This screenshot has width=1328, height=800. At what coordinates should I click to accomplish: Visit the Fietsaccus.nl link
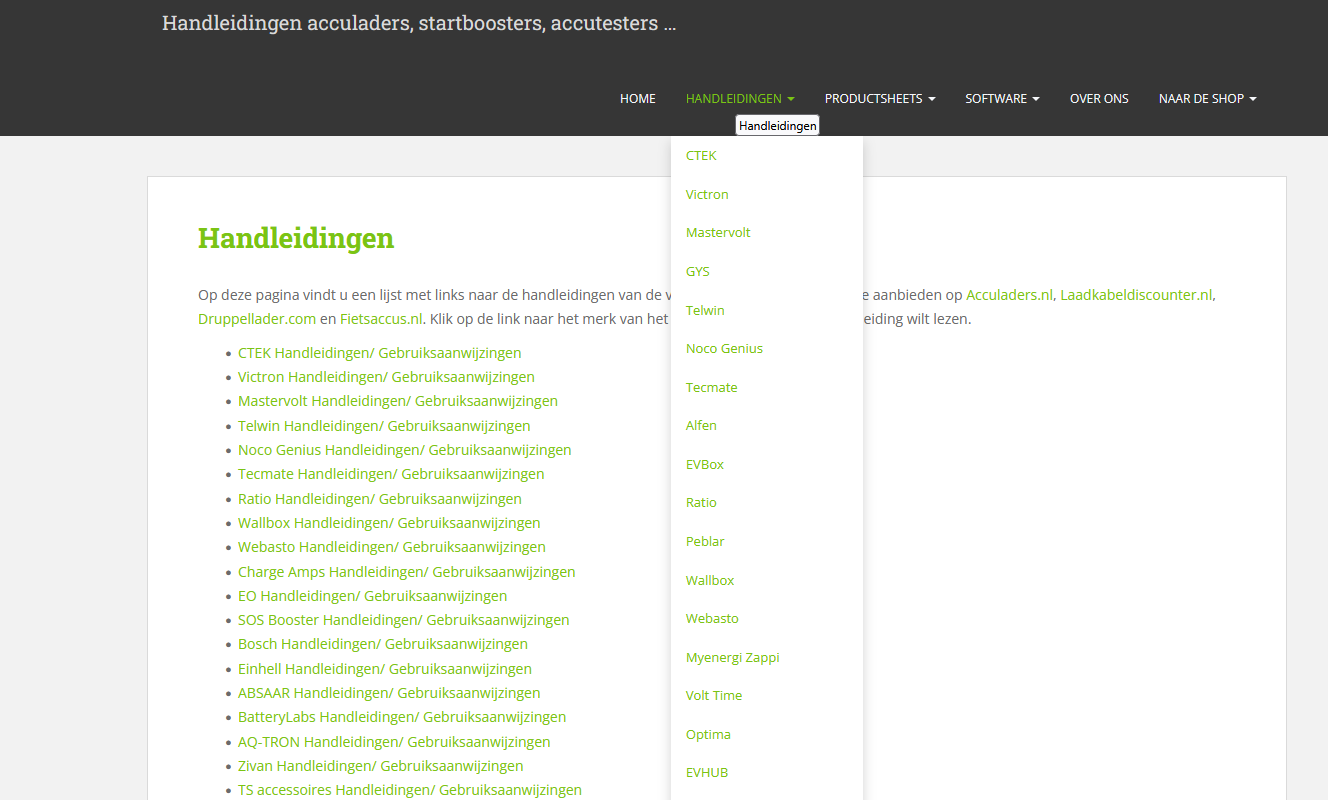tap(382, 320)
